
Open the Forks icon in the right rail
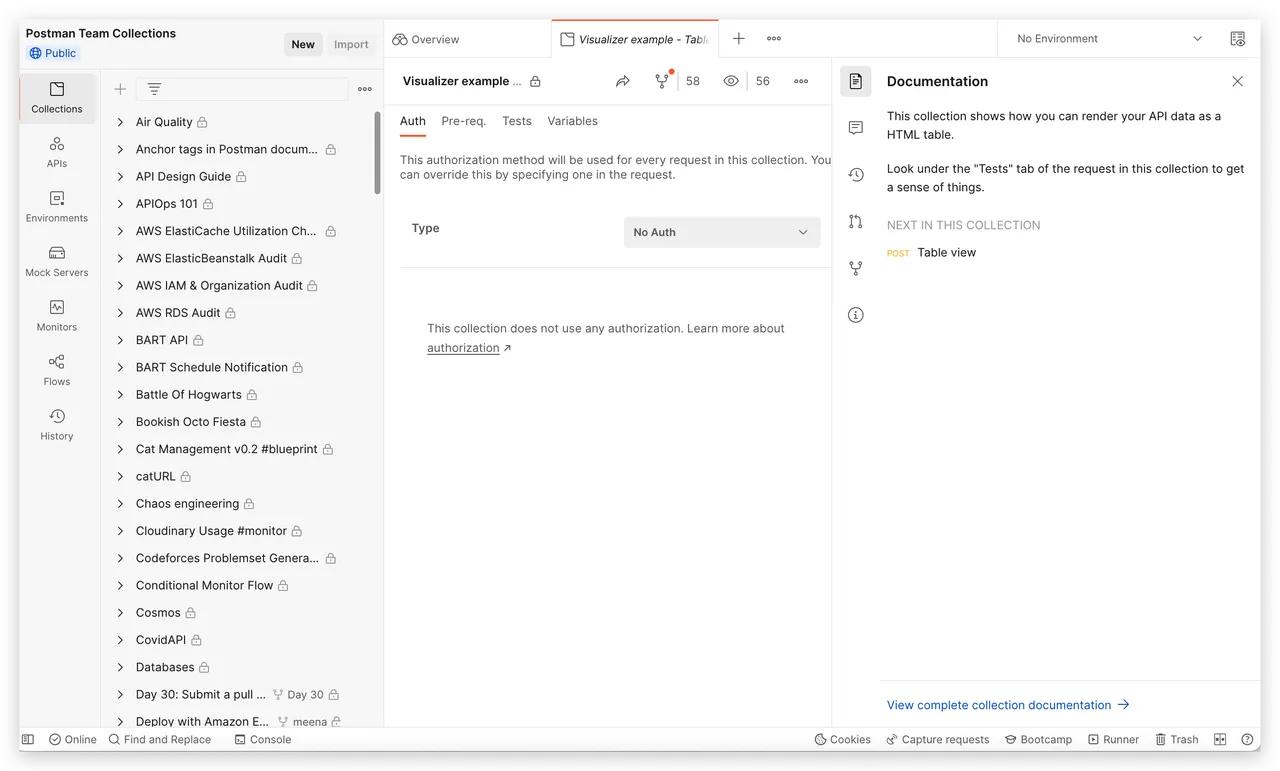(x=856, y=268)
